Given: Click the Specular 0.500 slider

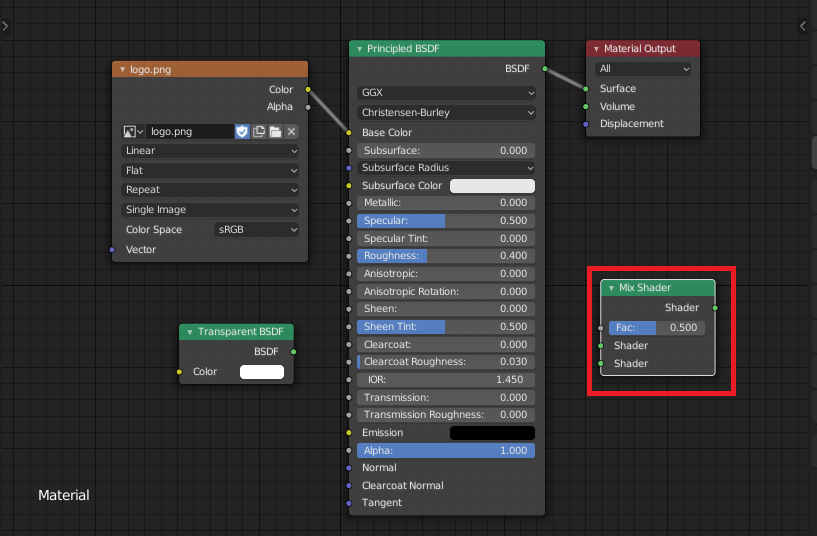Looking at the screenshot, I should pyautogui.click(x=446, y=221).
